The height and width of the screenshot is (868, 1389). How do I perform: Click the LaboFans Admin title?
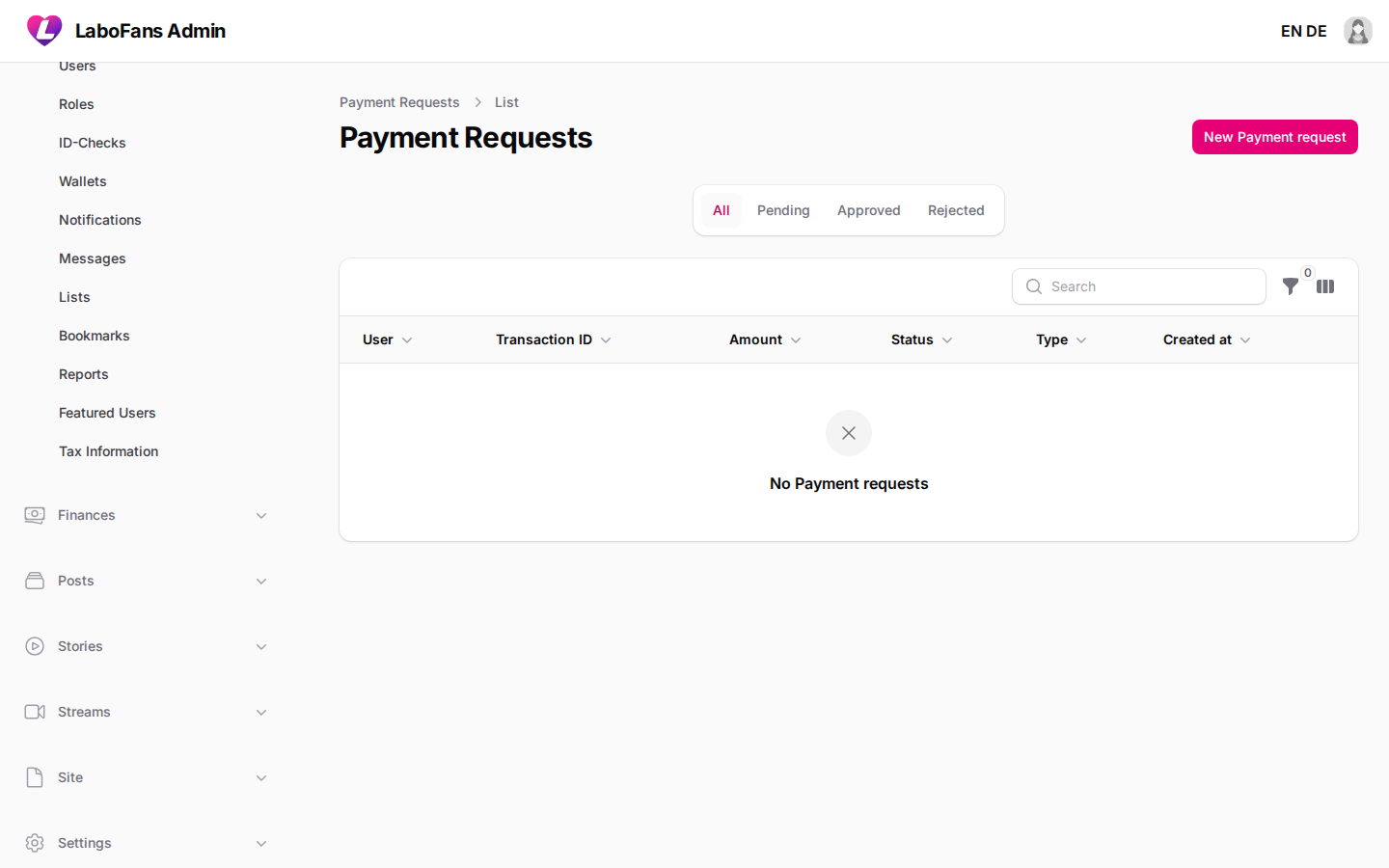coord(150,31)
